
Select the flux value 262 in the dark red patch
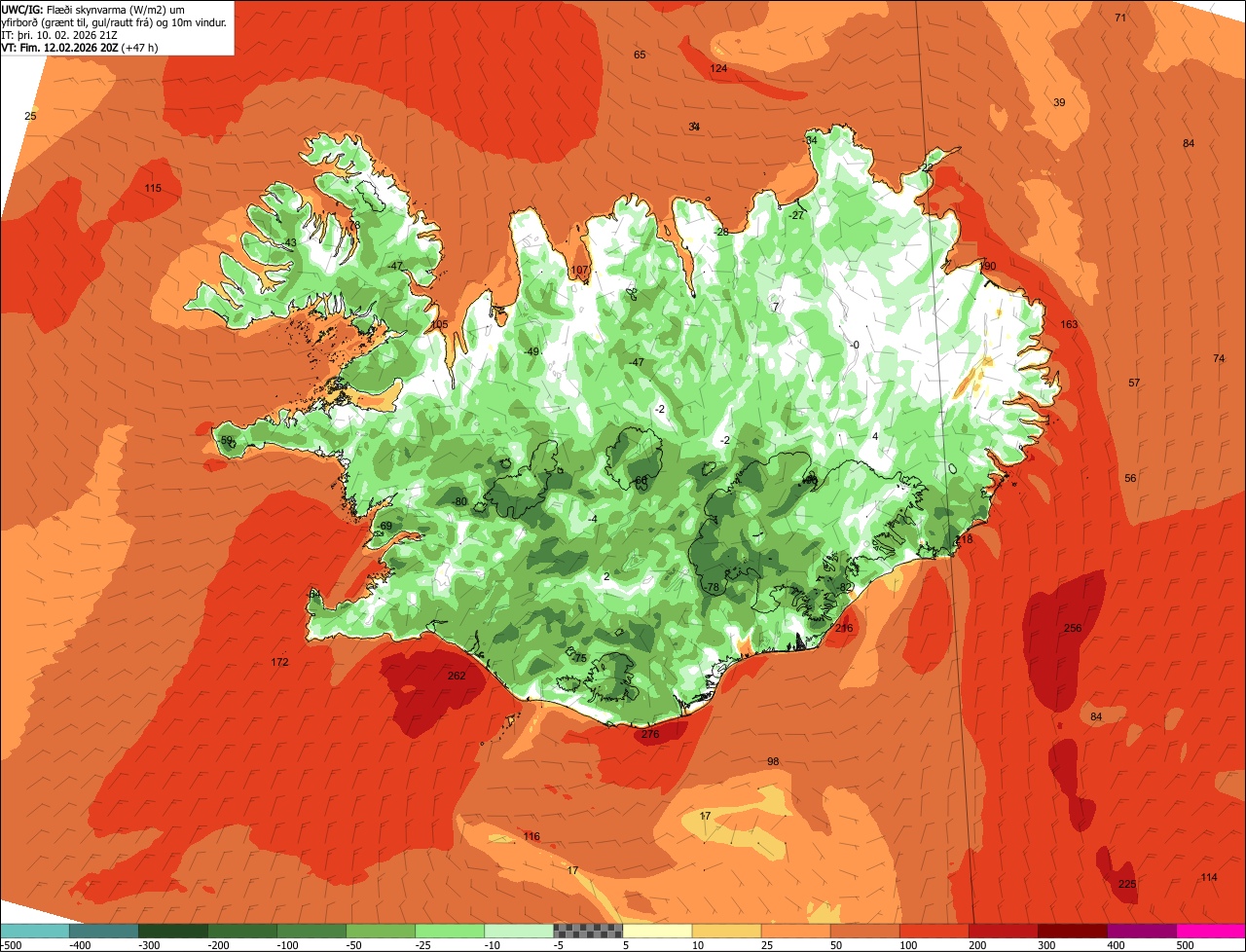point(457,676)
